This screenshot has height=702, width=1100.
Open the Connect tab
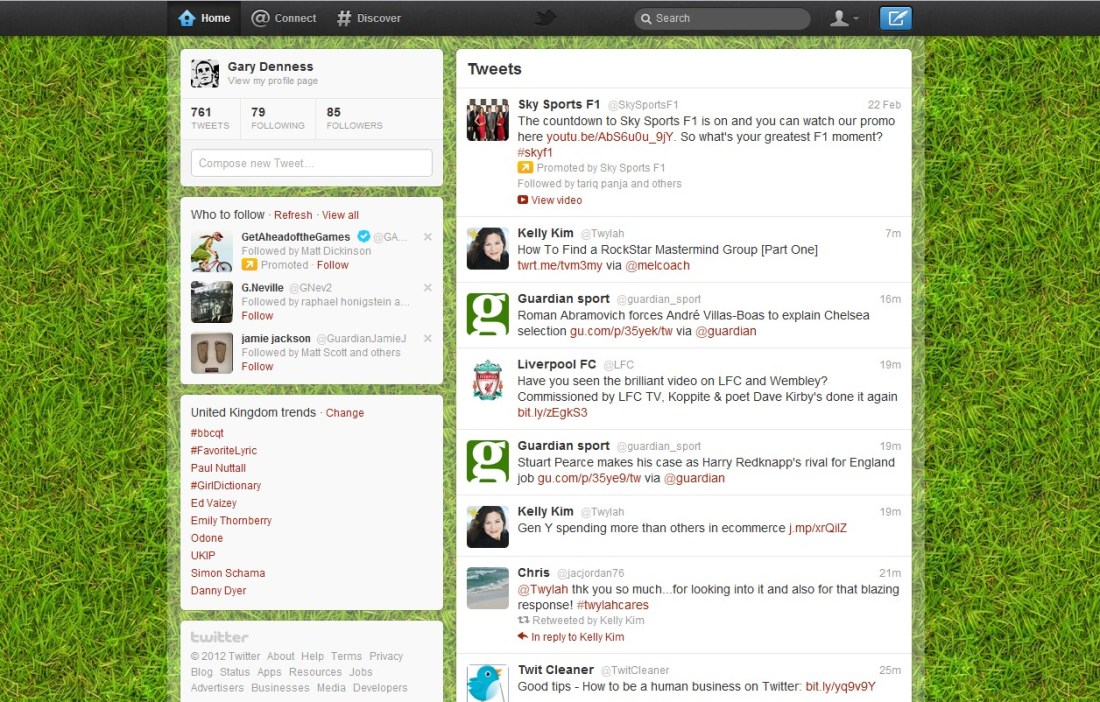[284, 18]
